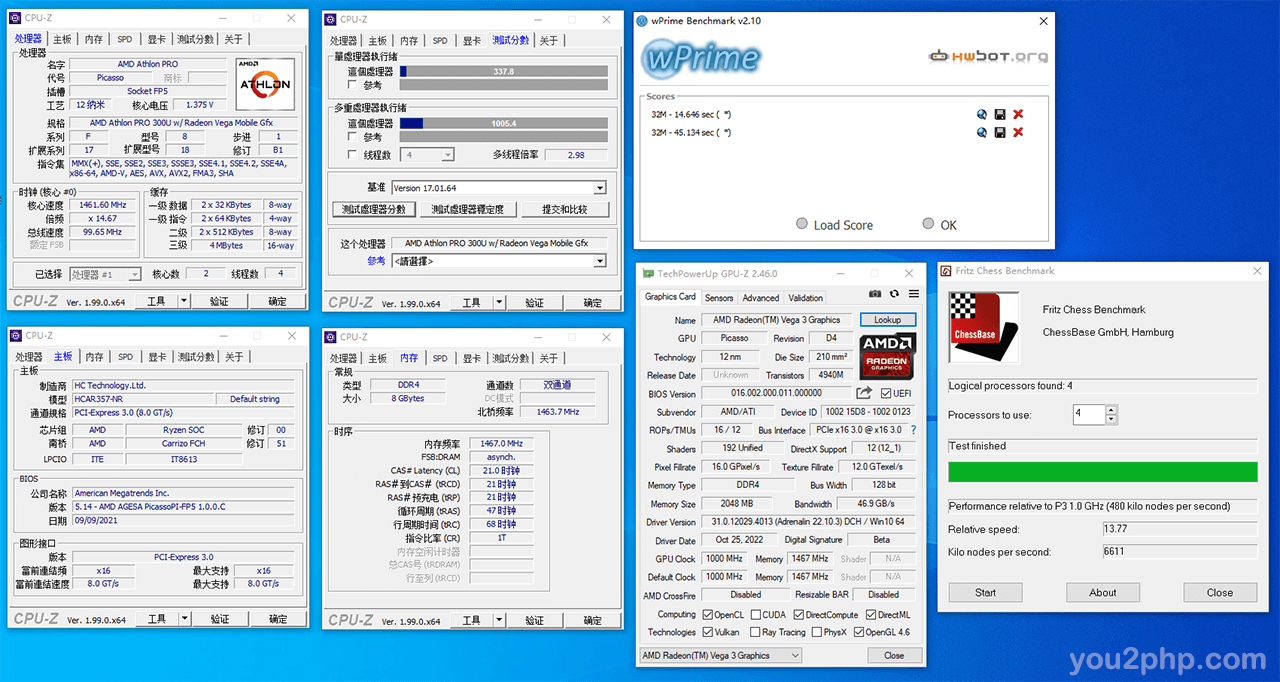Image resolution: width=1280 pixels, height=682 pixels.
Task: Open the 显卡 tab in the CPU-Z mainboard window
Action: 157,357
